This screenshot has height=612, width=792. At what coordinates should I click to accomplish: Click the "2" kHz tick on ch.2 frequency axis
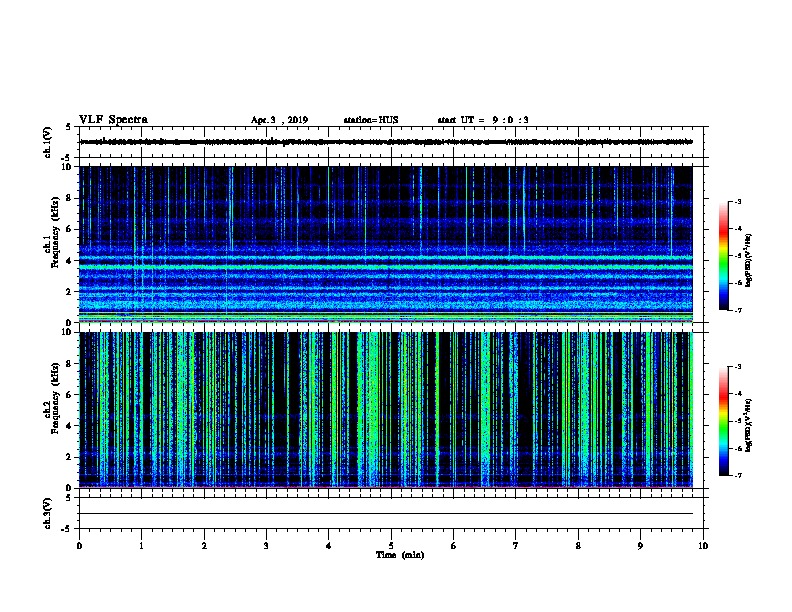[x=71, y=457]
